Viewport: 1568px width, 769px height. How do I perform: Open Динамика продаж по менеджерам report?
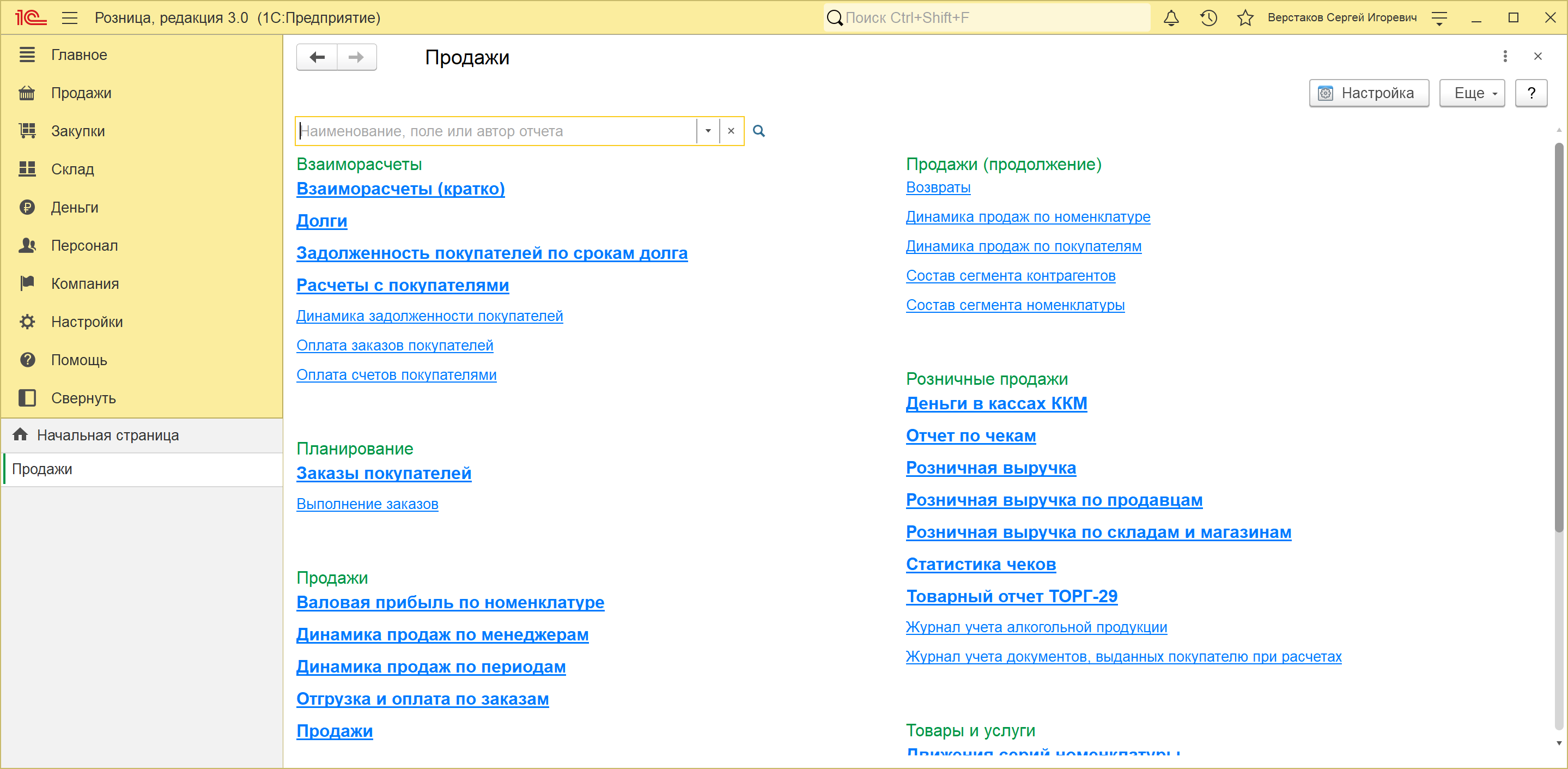click(x=442, y=635)
